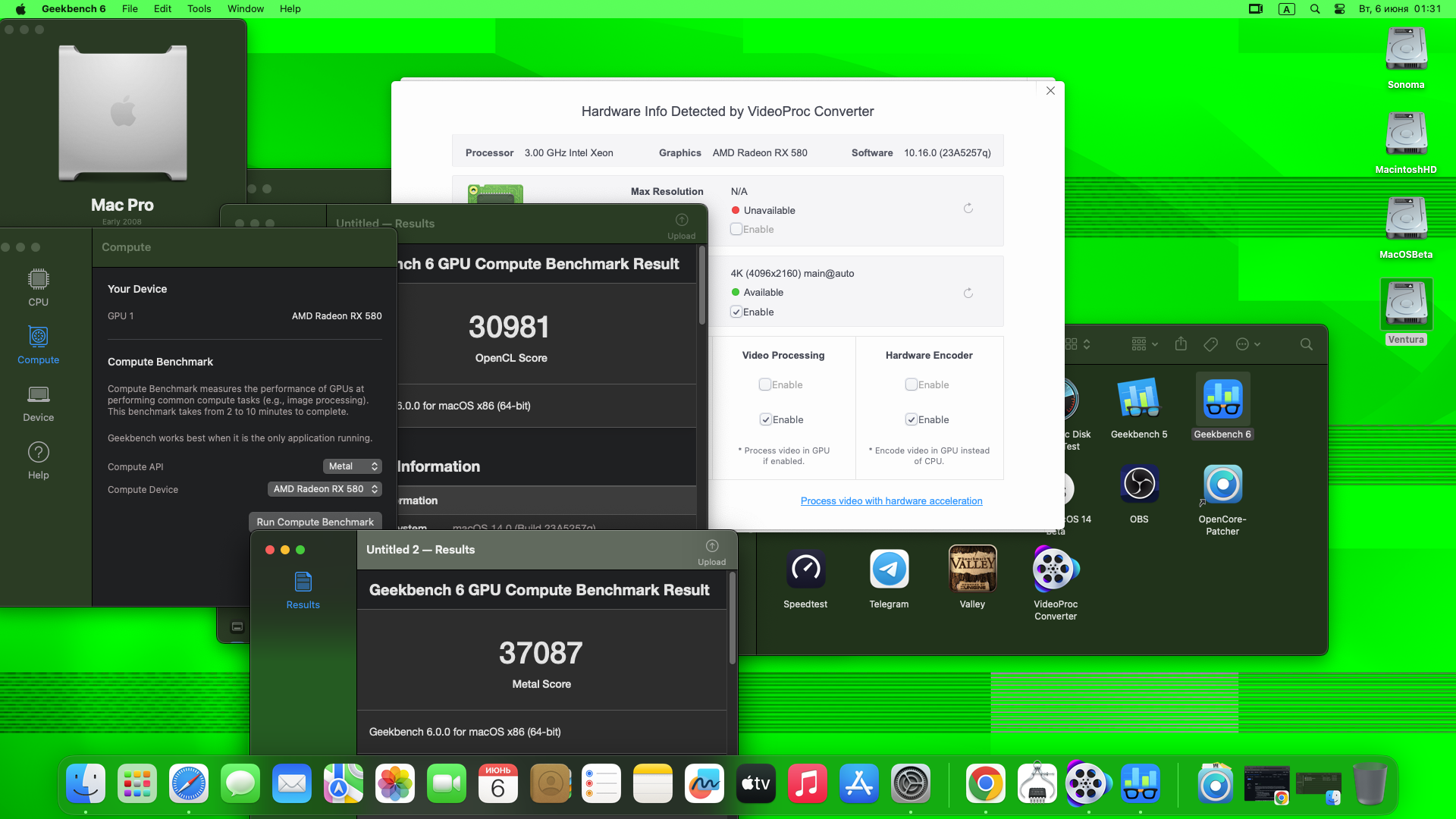1456x819 pixels.
Task: Open System Settings from the Dock
Action: (x=911, y=784)
